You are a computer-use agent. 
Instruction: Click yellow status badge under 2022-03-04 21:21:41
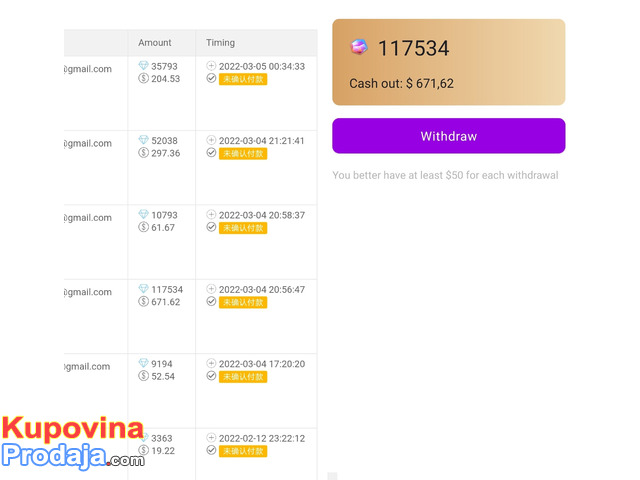243,154
